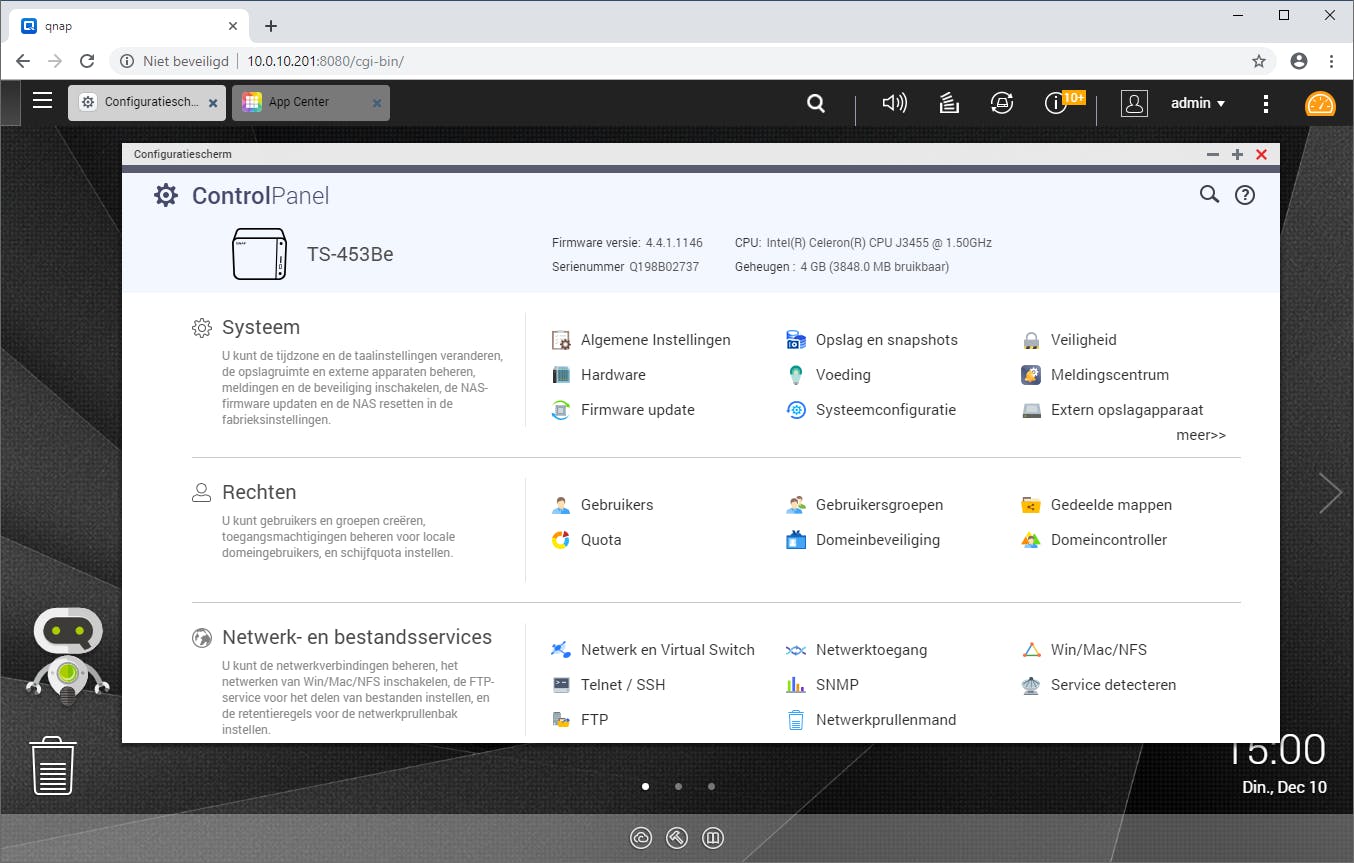Open the Netwerk- en bestandsservices heading

[357, 637]
